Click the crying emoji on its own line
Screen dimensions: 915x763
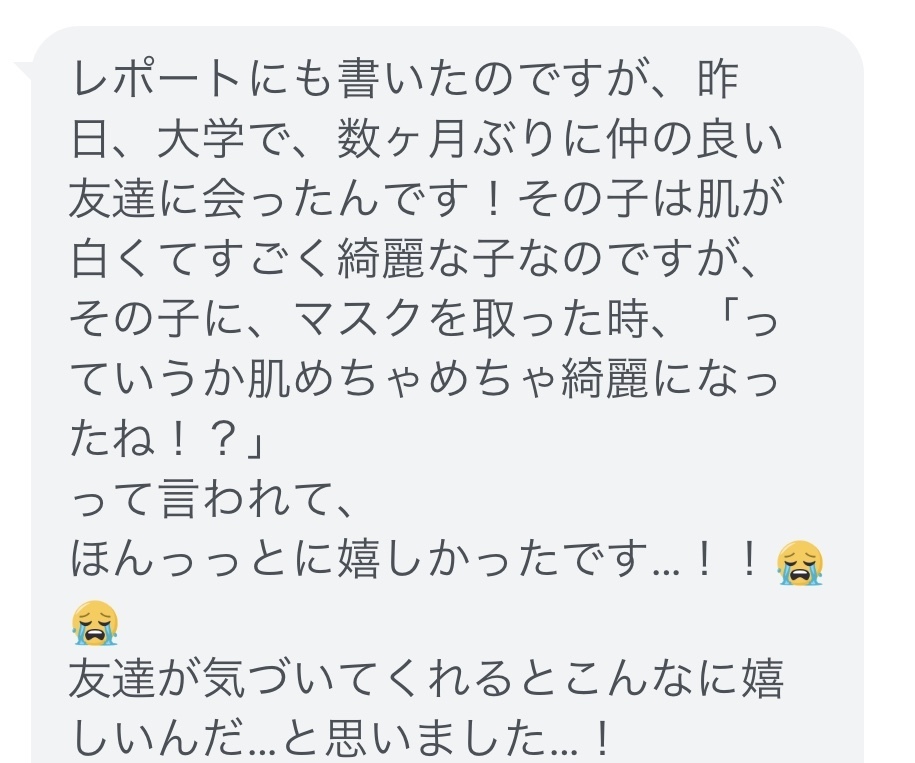click(x=95, y=622)
